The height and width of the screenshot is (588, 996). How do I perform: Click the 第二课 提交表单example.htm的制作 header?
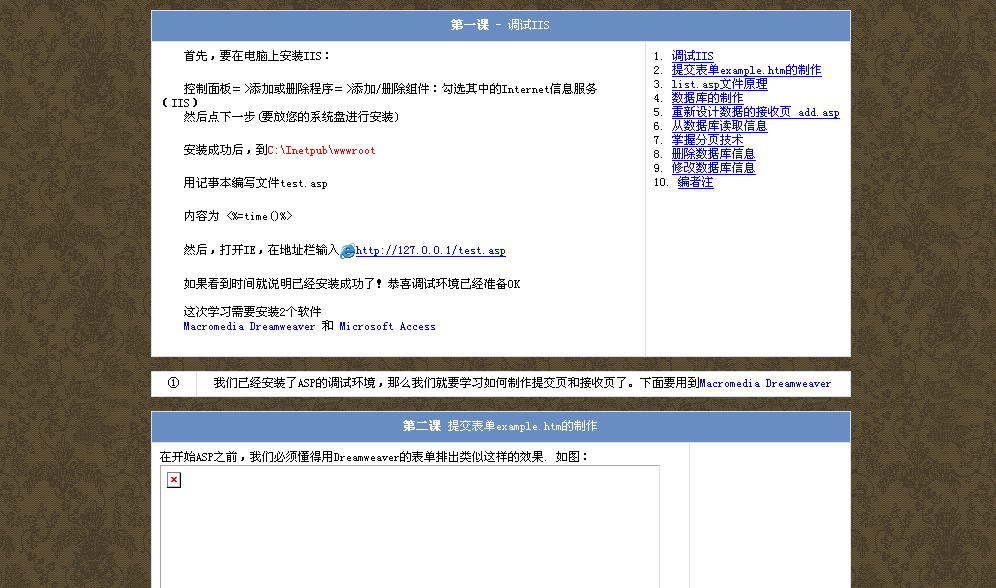click(501, 426)
